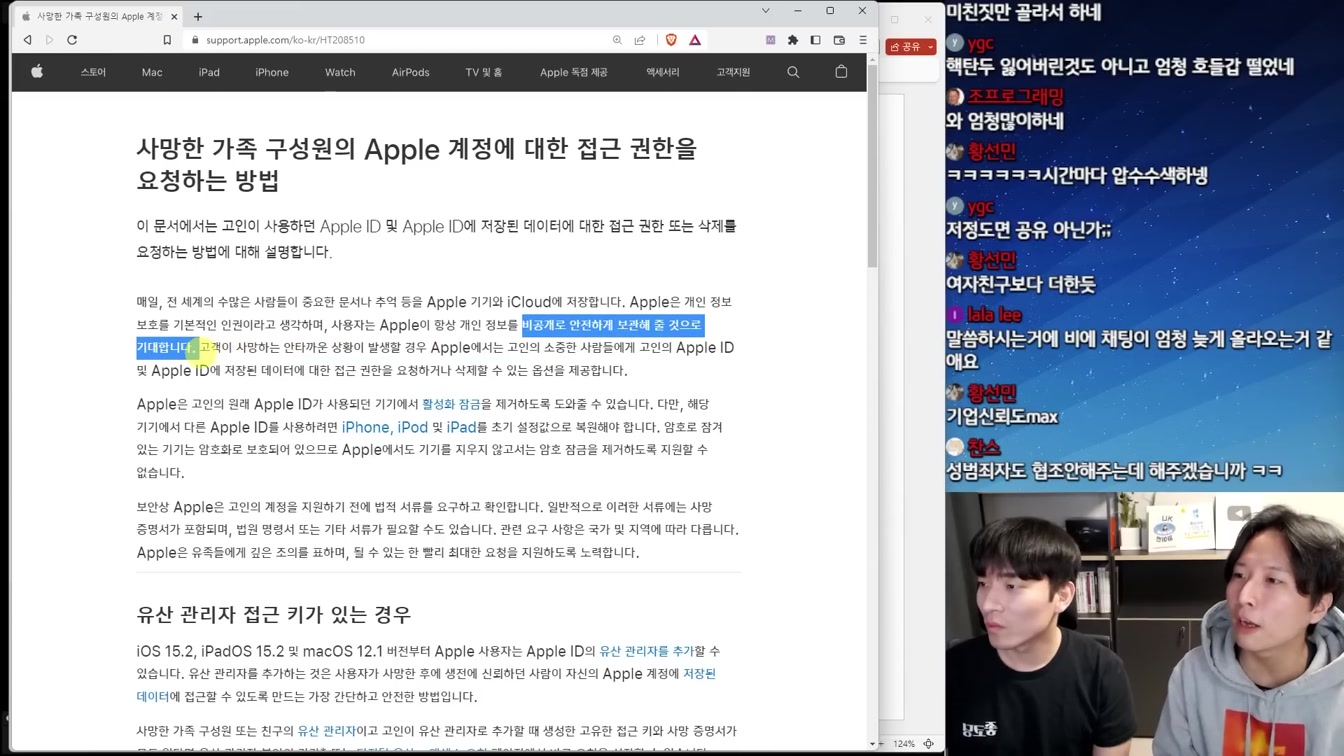Viewport: 1344px width, 756px height.
Task: Click the lock icon in the address bar
Action: 195,40
